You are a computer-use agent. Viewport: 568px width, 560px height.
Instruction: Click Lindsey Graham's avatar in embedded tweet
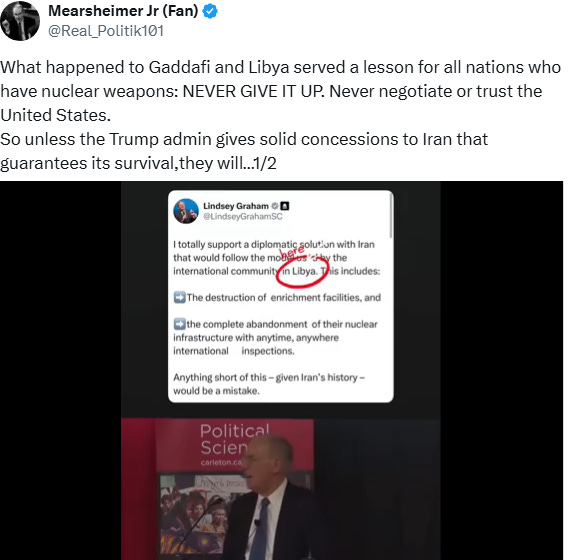(x=186, y=211)
